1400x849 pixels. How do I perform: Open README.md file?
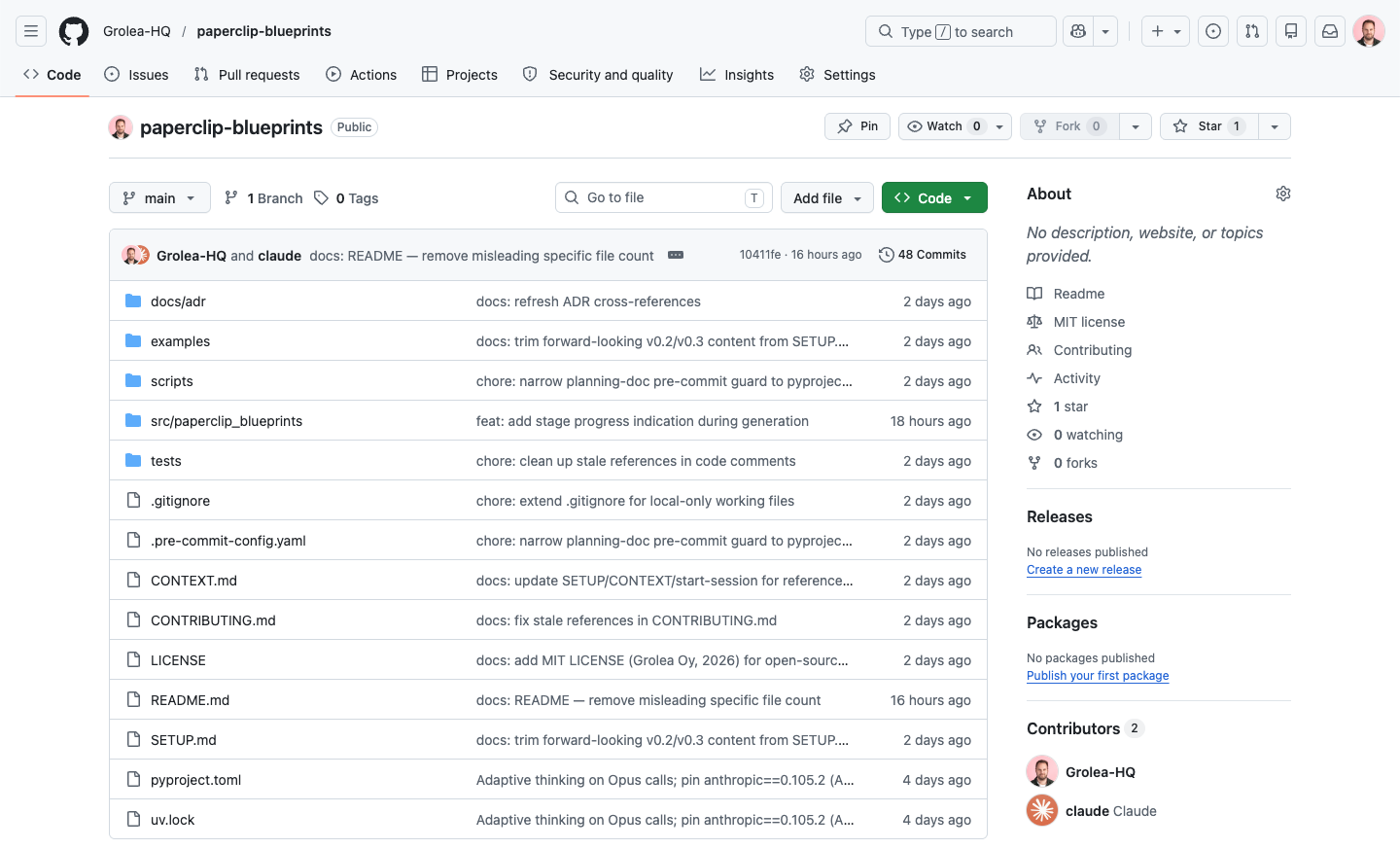pos(190,700)
